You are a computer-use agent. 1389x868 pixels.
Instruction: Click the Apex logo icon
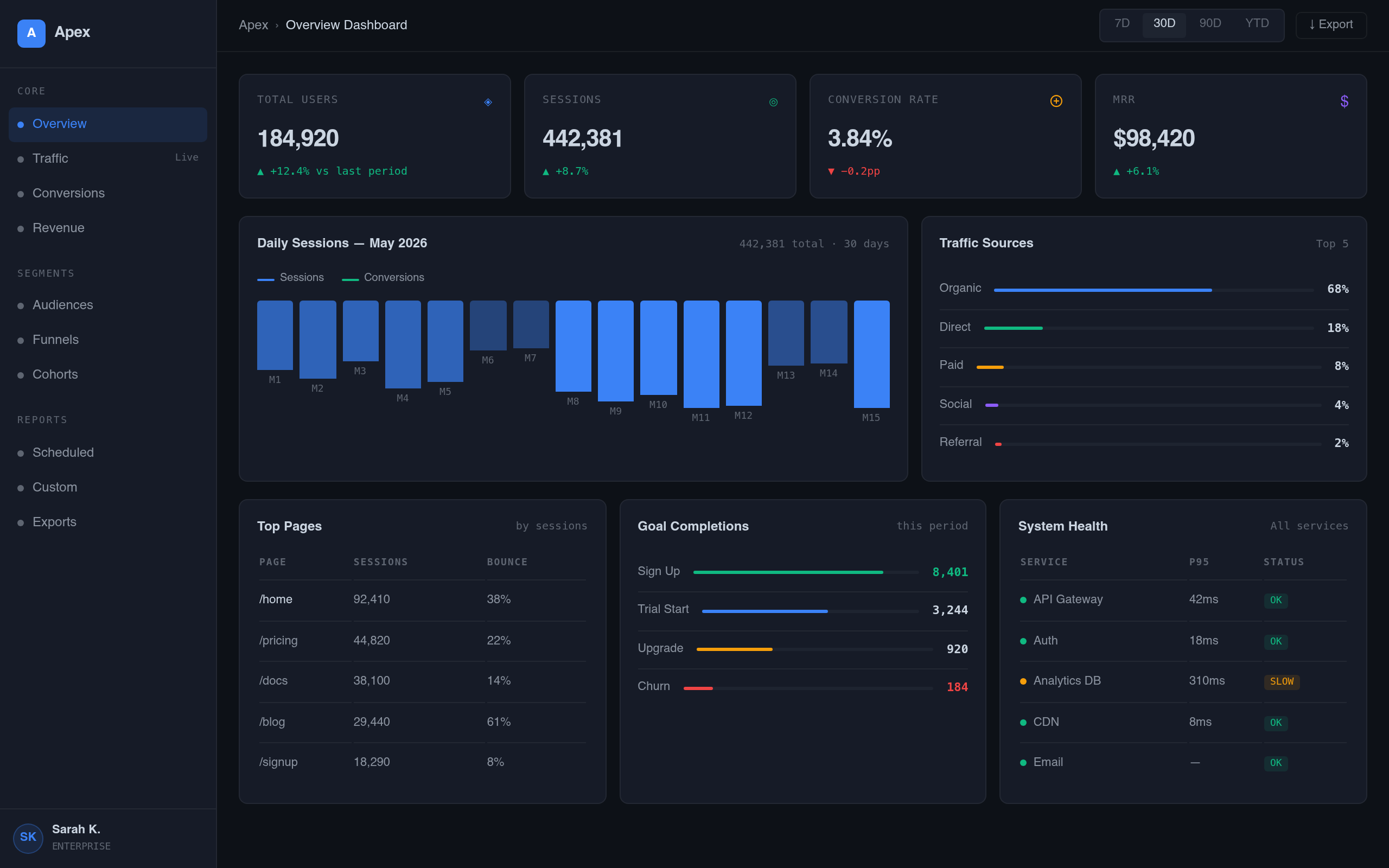click(x=31, y=33)
